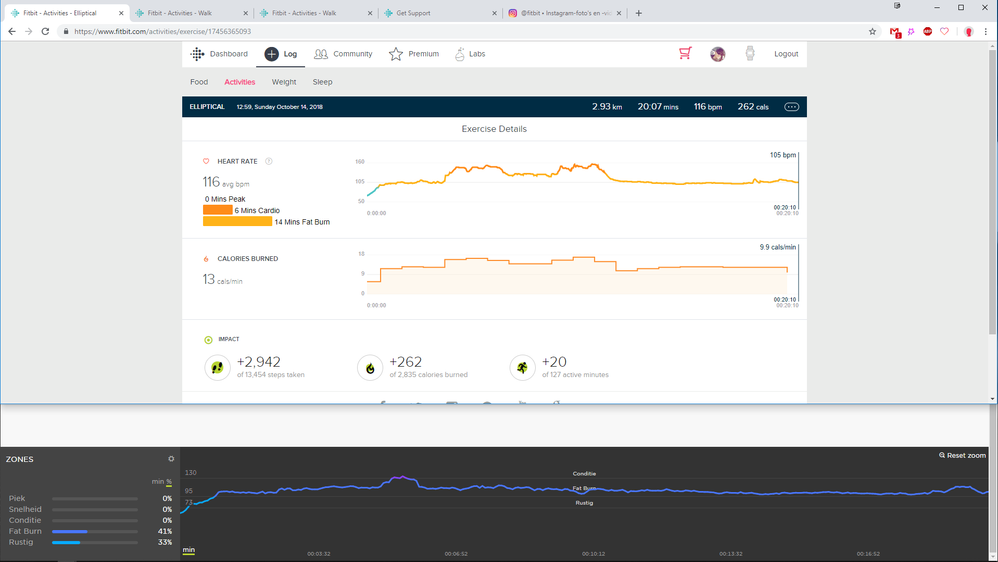Toggle zones display to min
The width and height of the screenshot is (998, 562).
(157, 482)
